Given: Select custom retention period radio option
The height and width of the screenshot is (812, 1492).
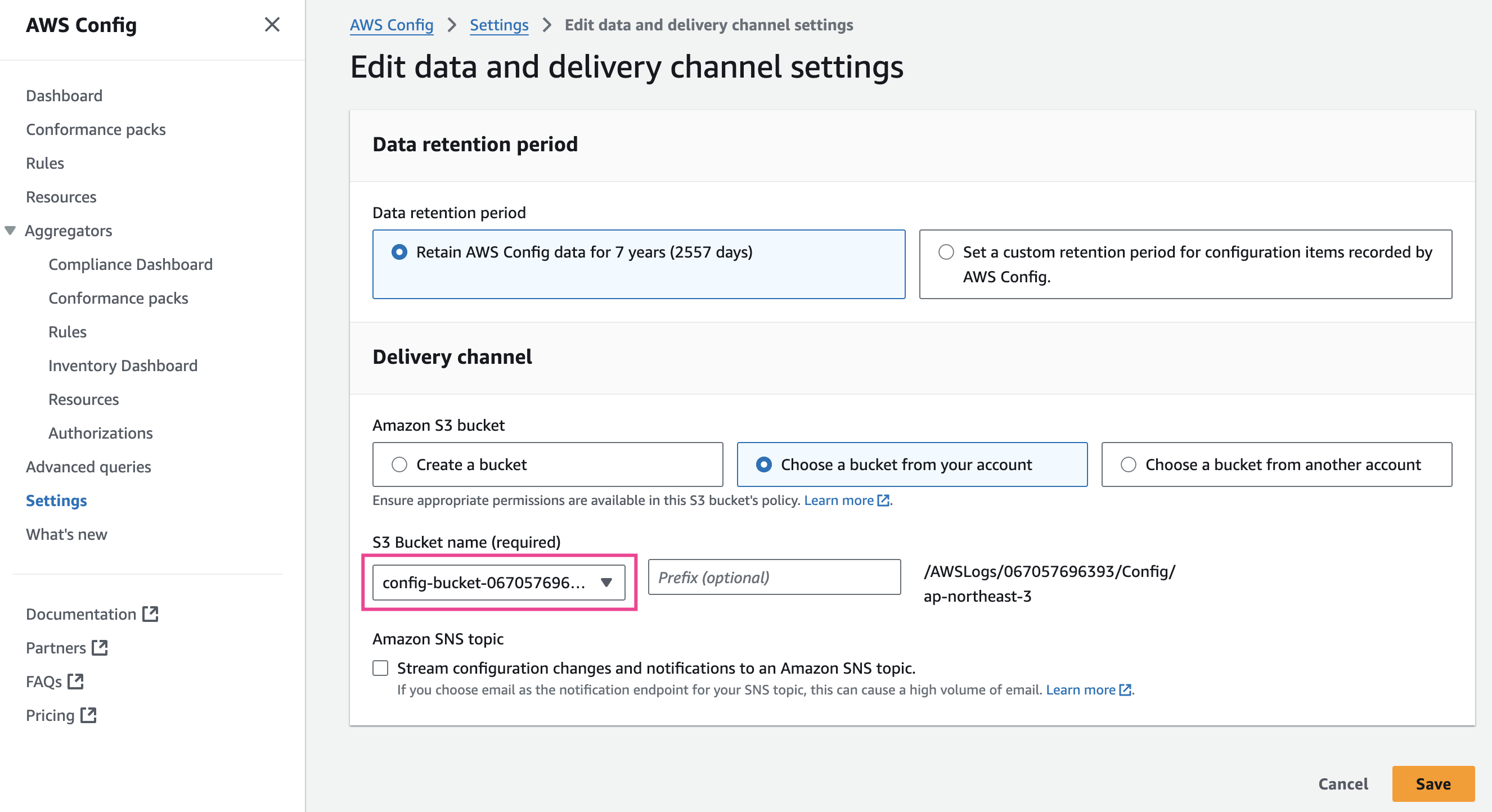Looking at the screenshot, I should (946, 252).
